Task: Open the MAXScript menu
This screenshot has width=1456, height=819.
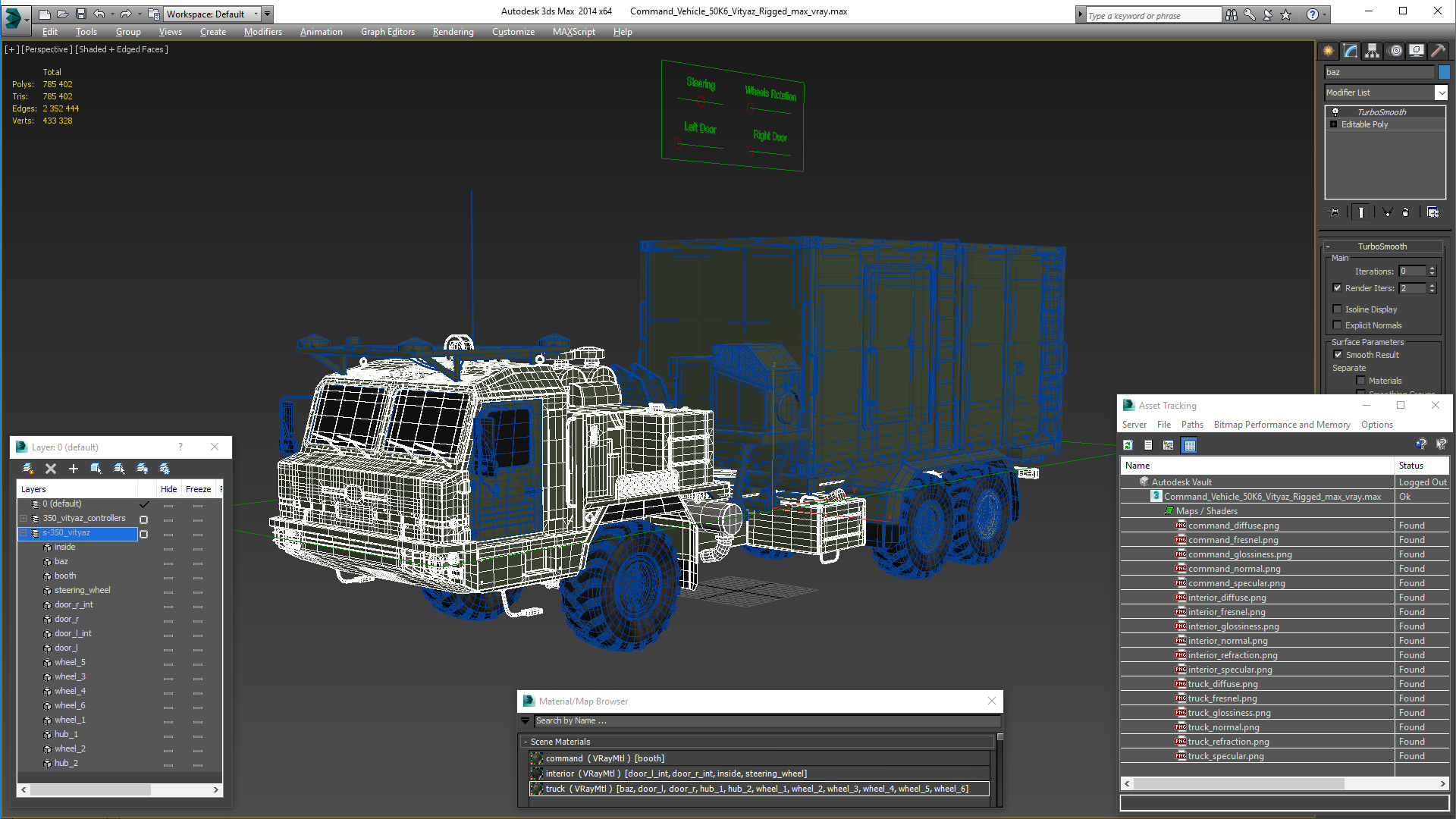Action: click(573, 32)
